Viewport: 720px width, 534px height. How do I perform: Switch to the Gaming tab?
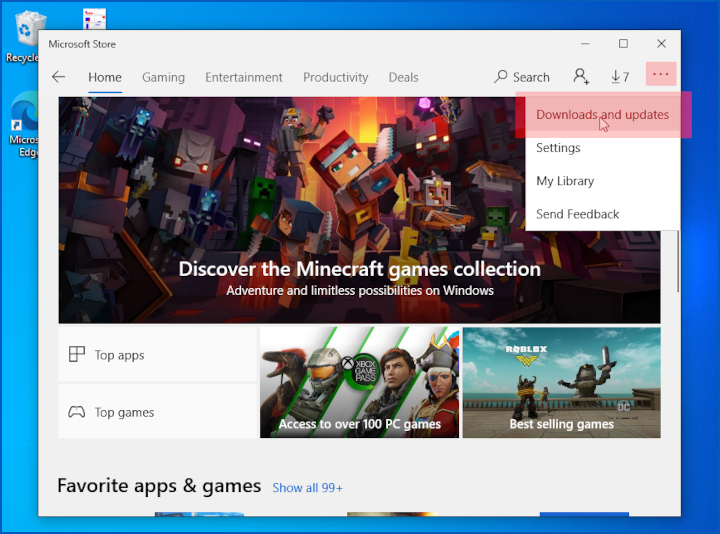[x=163, y=77]
